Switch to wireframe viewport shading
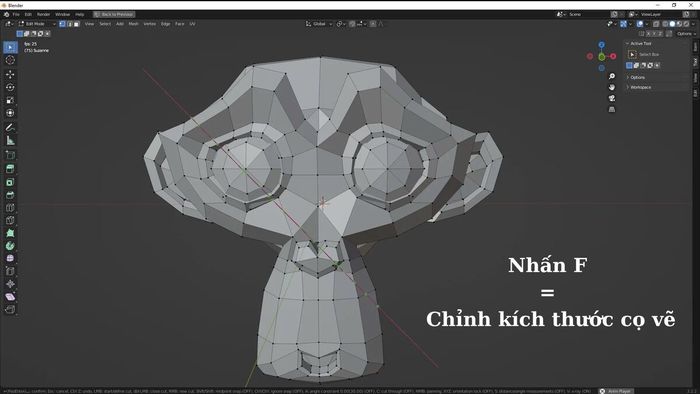The image size is (700, 394). click(665, 24)
